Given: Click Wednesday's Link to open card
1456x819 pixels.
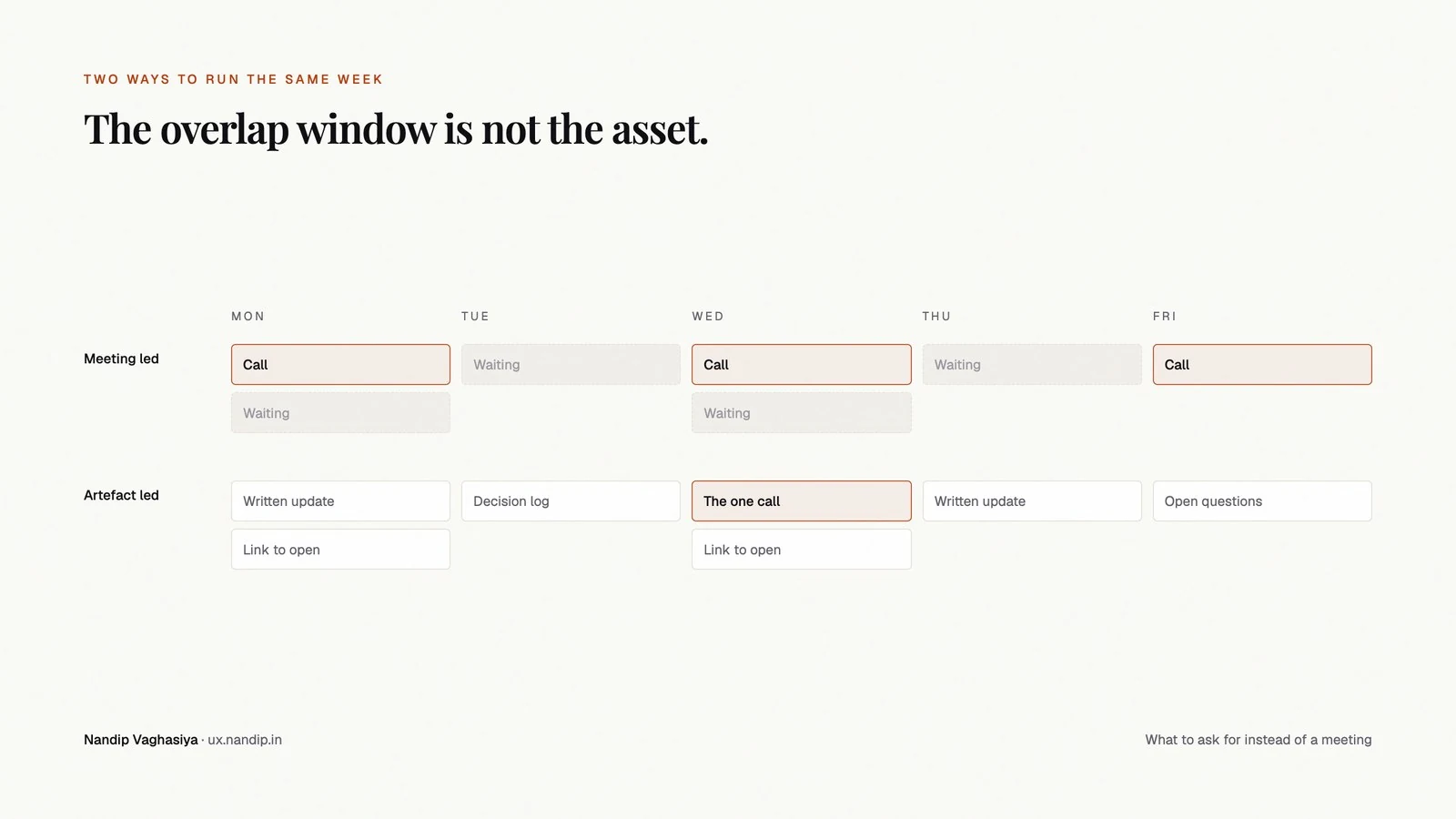Looking at the screenshot, I should 801,550.
